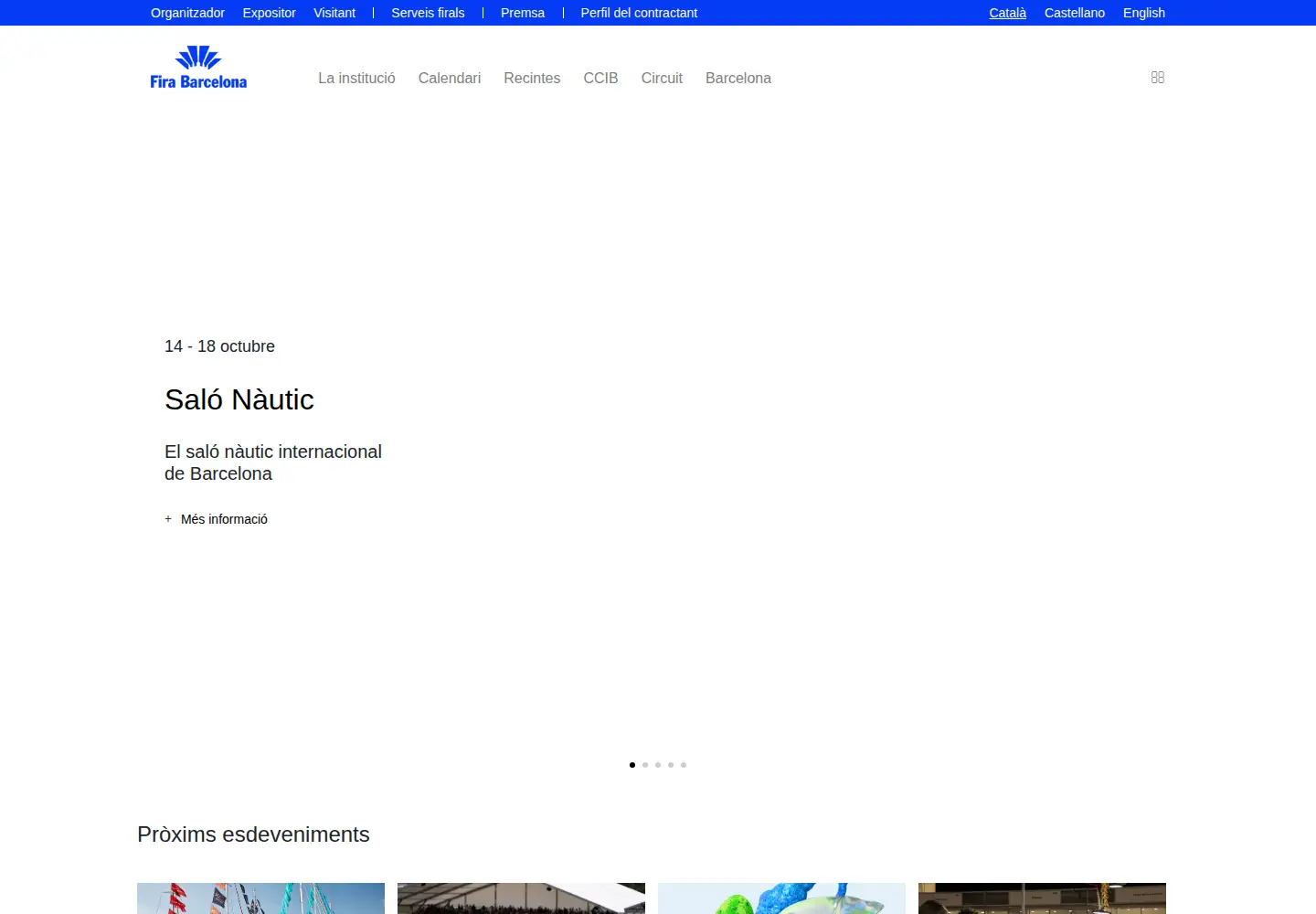Open the La institució menu

click(356, 79)
